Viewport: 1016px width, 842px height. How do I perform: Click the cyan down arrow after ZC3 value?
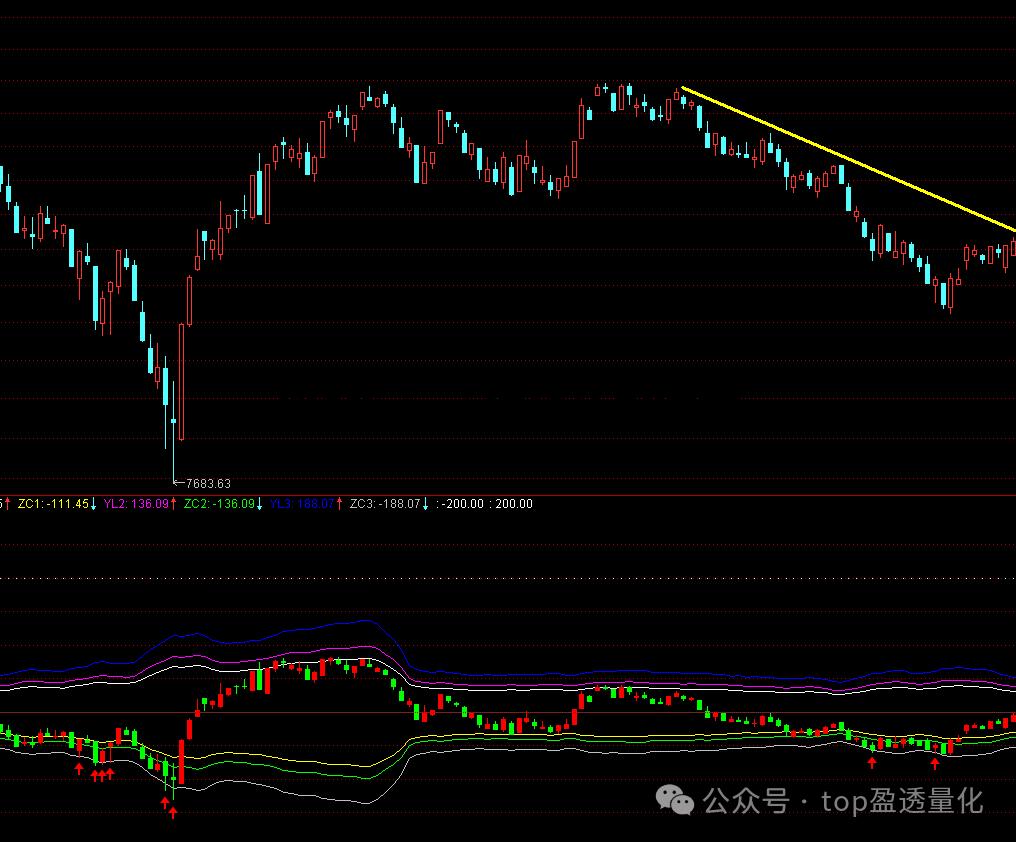point(425,504)
